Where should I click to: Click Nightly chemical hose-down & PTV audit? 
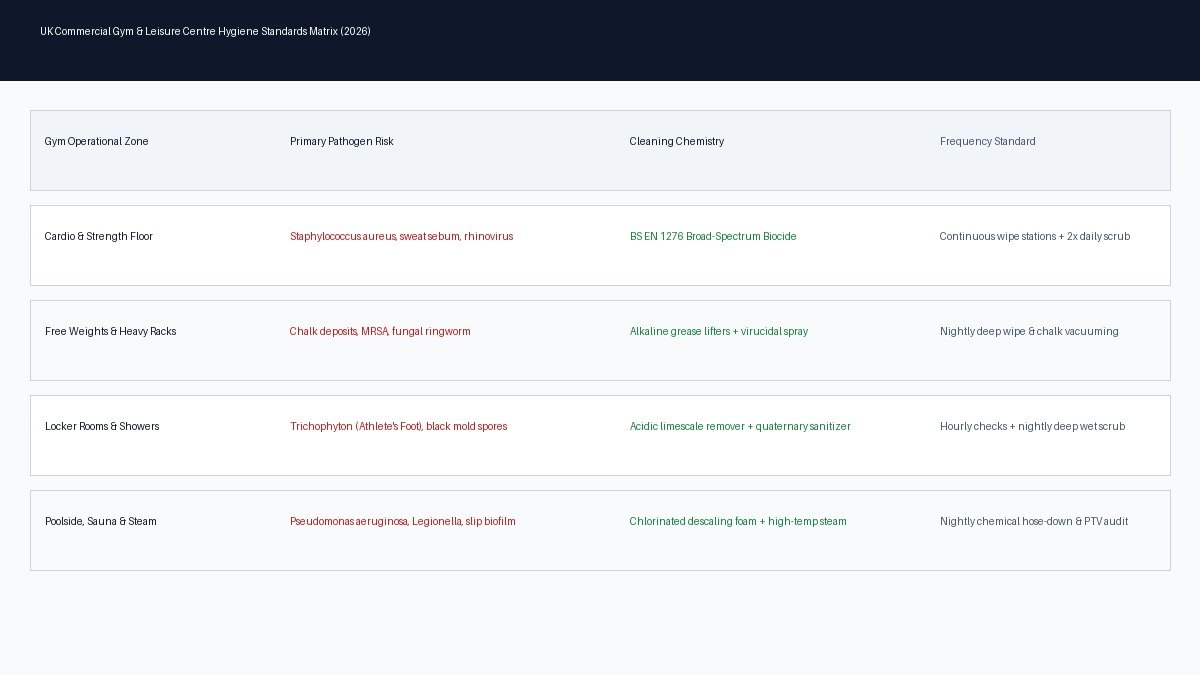1034,522
